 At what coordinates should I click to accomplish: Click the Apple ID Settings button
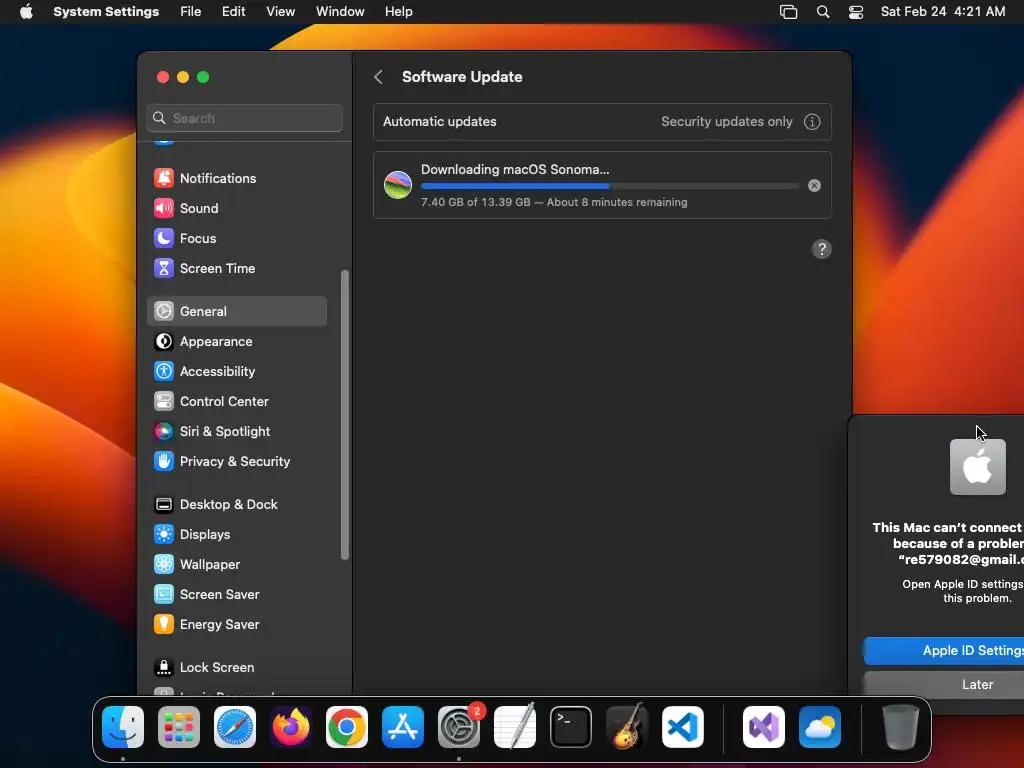click(x=944, y=650)
